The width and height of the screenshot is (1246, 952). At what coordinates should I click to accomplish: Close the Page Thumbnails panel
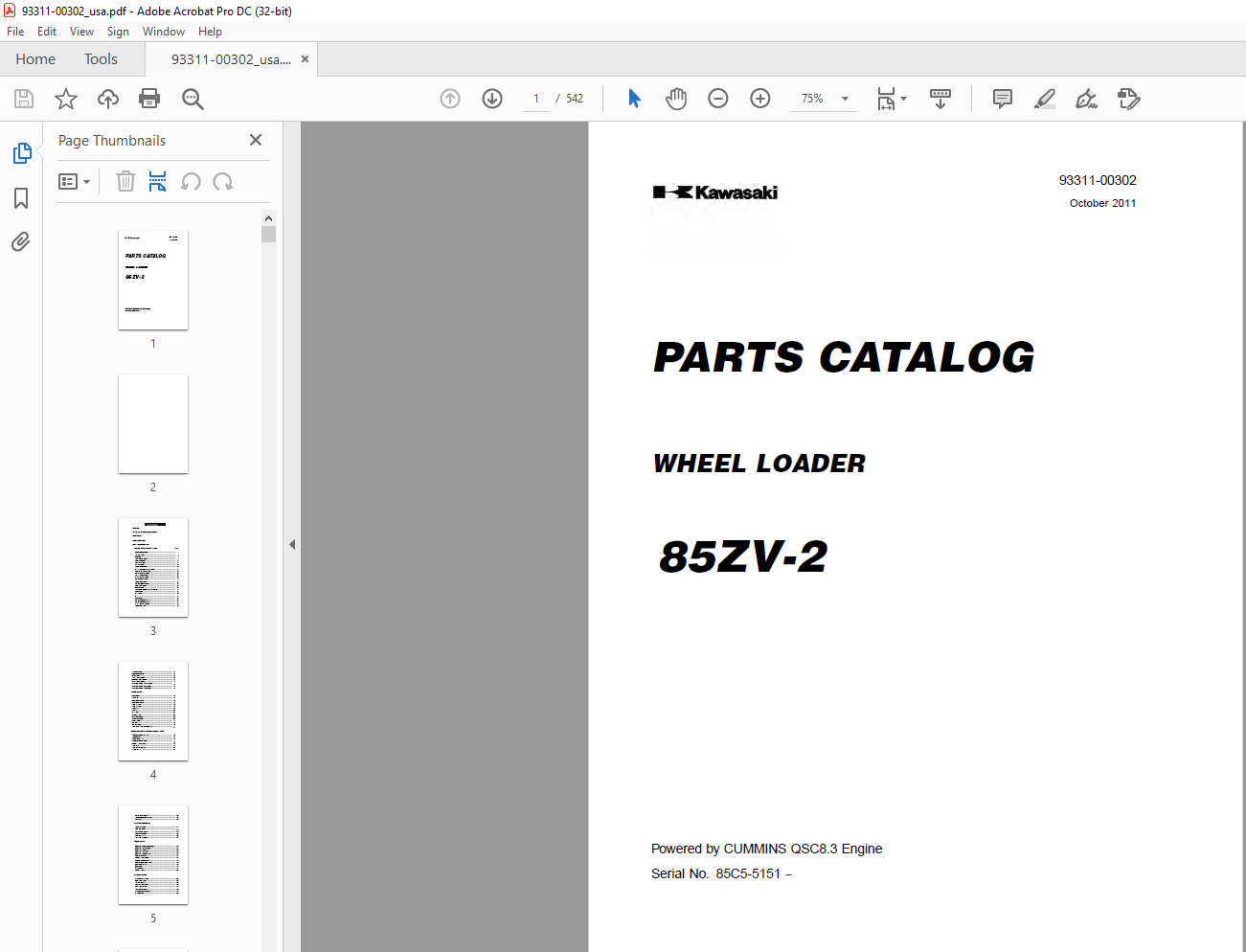pyautogui.click(x=256, y=140)
